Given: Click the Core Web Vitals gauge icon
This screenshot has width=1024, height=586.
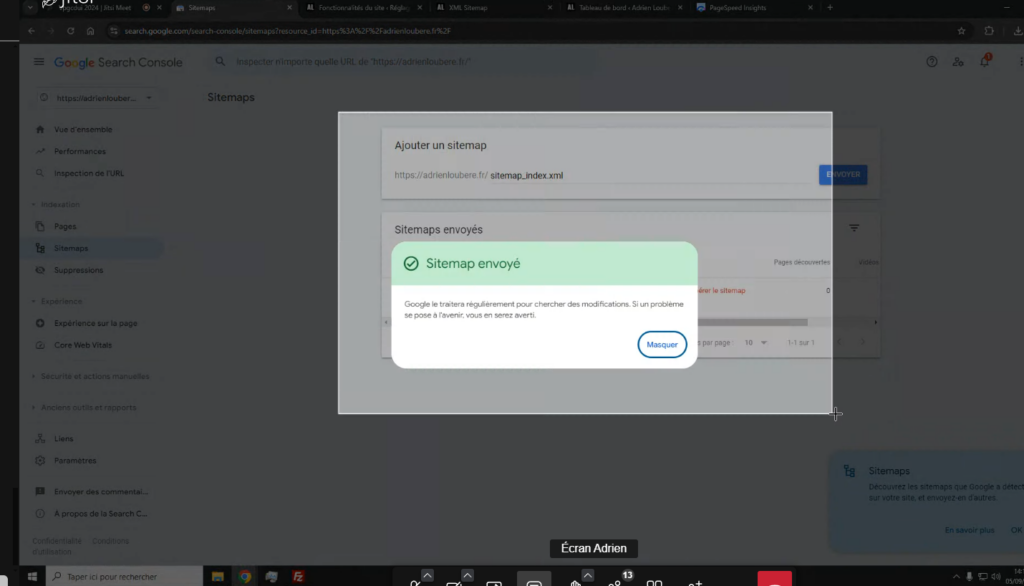Looking at the screenshot, I should [40, 345].
